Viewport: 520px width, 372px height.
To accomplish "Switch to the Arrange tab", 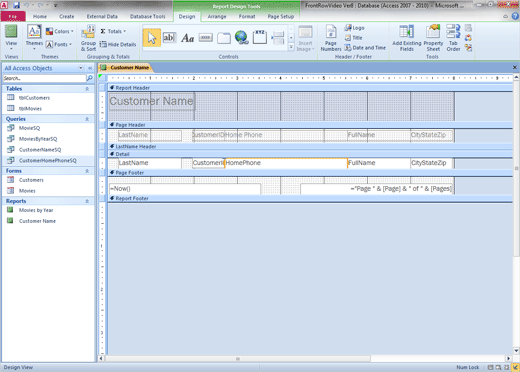I will [x=217, y=16].
